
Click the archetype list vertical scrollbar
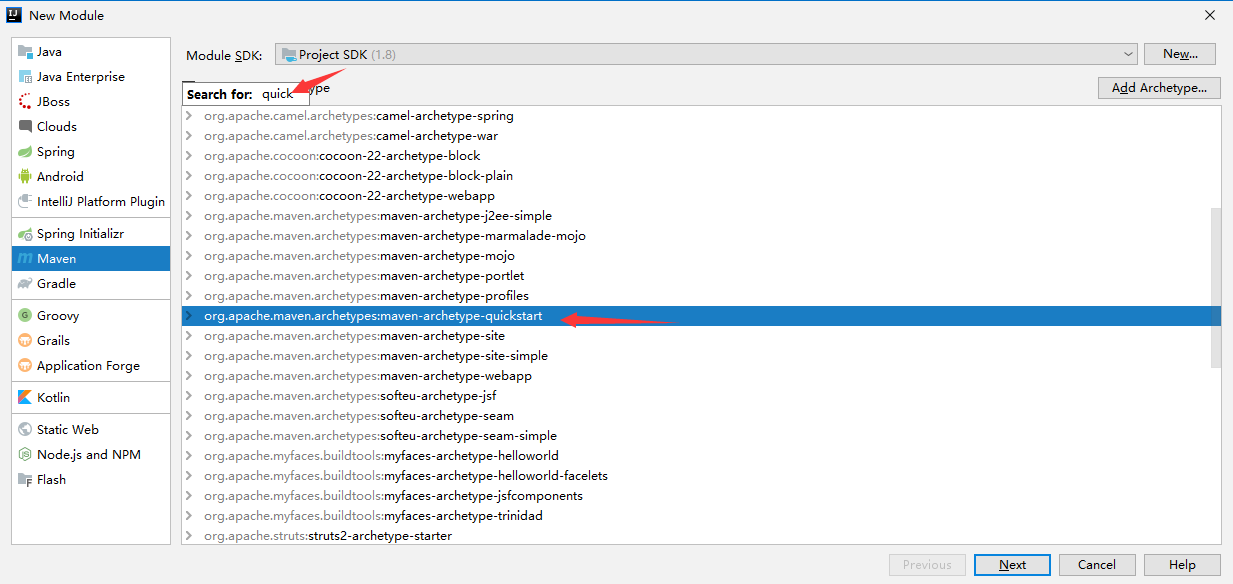click(x=1215, y=287)
